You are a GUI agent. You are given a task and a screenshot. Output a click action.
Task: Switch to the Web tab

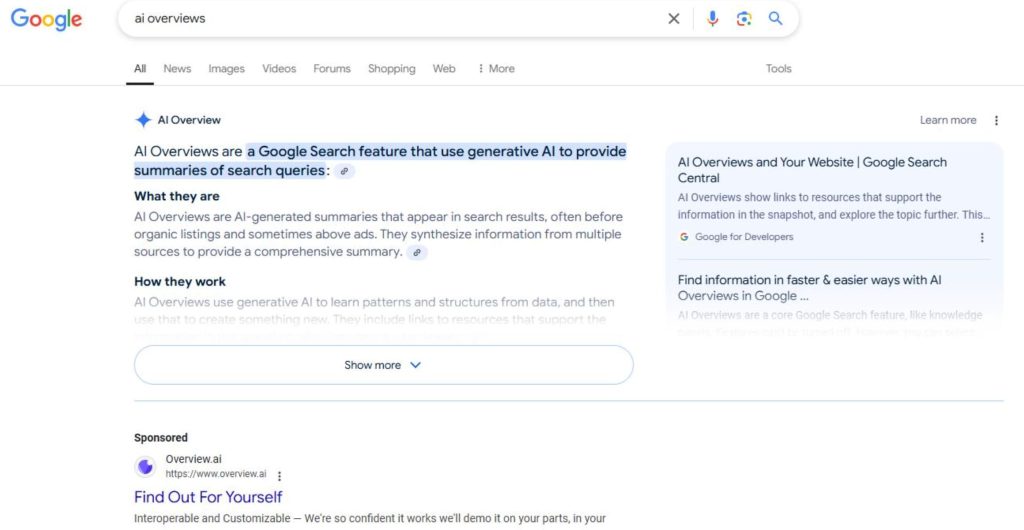pyautogui.click(x=444, y=69)
